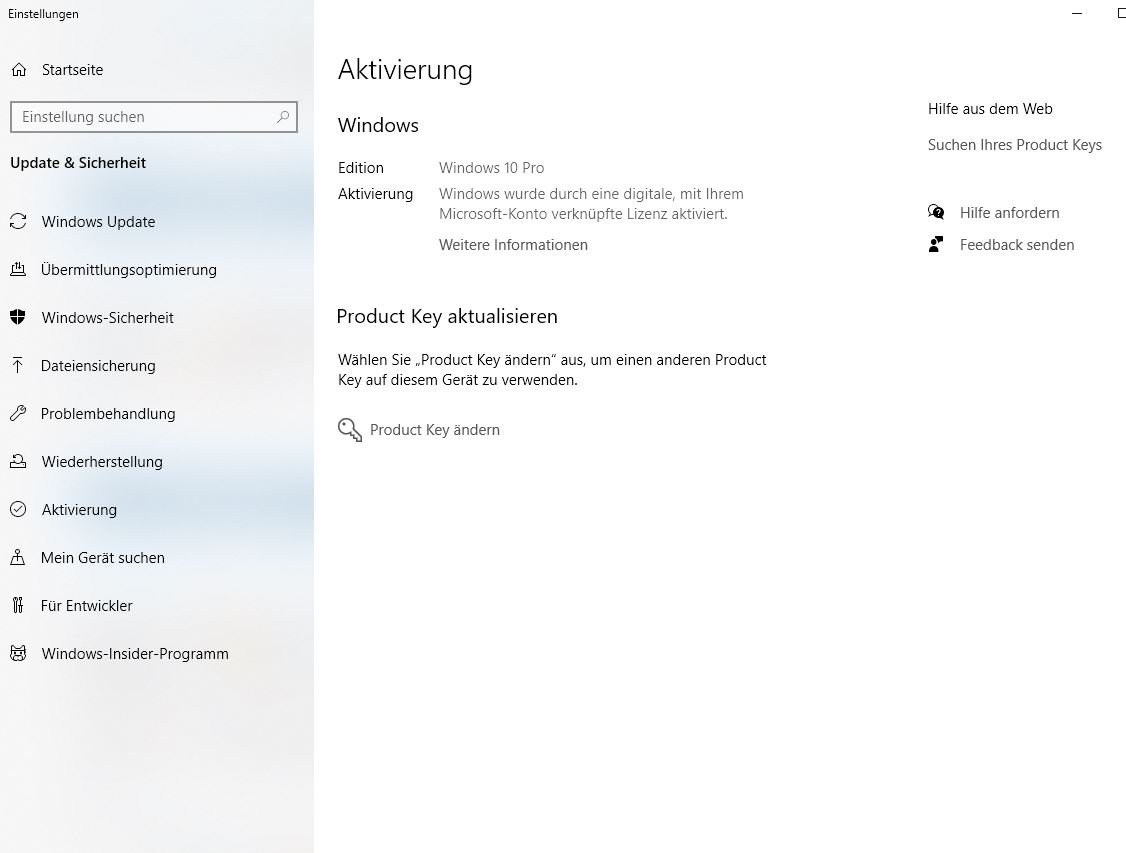This screenshot has height=853, width=1126.
Task: Click the Windows 10 Pro edition text
Action: 491,168
